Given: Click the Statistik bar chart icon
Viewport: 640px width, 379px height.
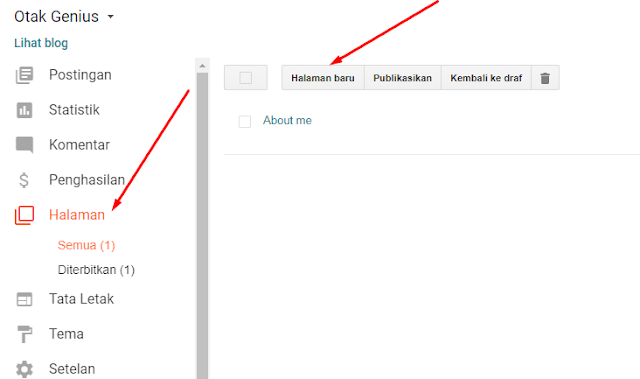Looking at the screenshot, I should 24,110.
